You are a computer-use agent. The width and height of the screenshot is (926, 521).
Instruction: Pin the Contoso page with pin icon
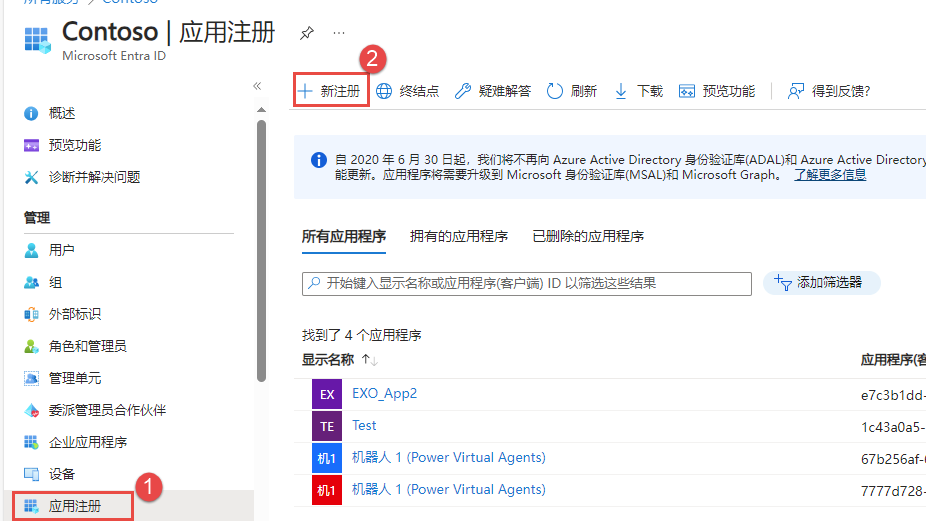pyautogui.click(x=307, y=33)
